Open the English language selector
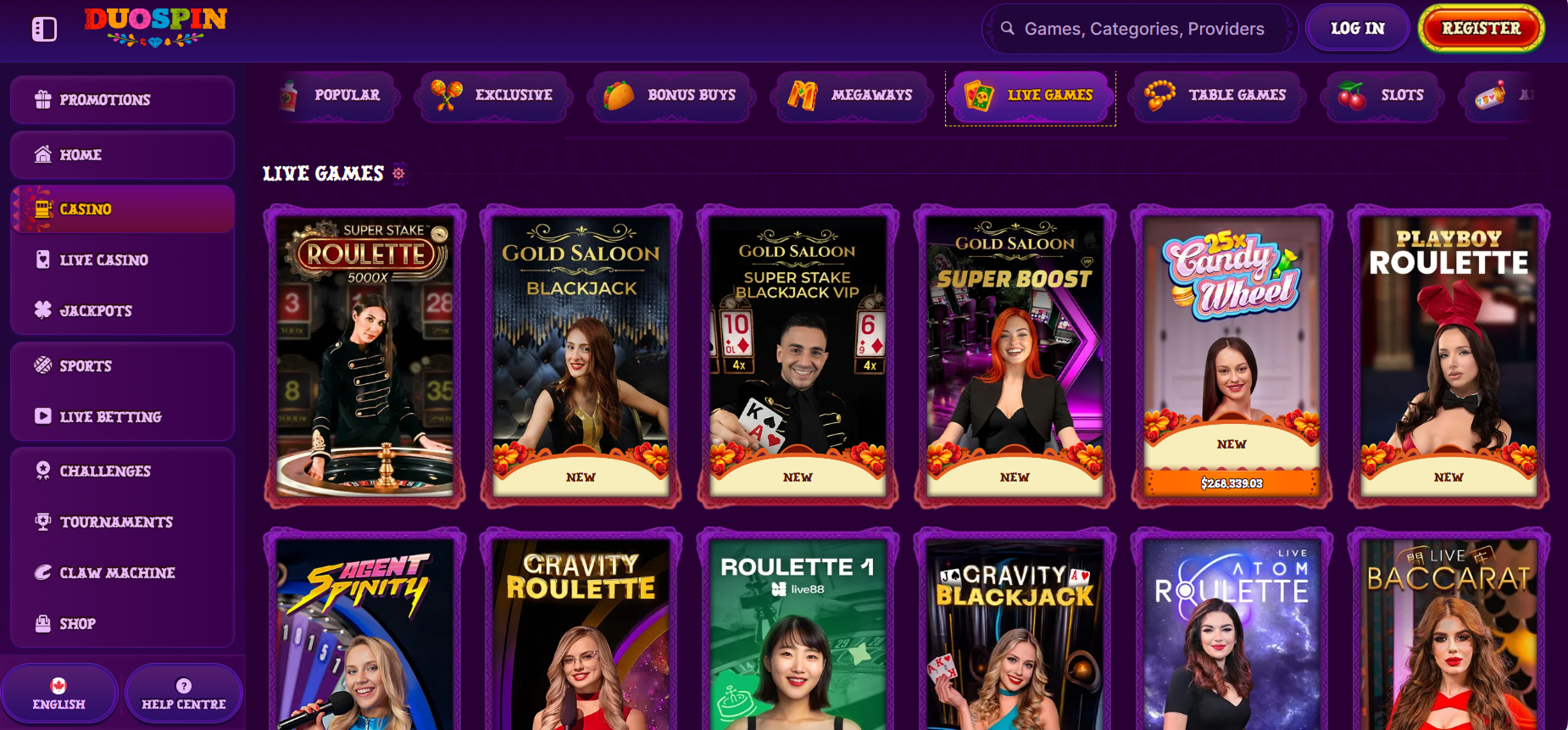 [x=59, y=694]
